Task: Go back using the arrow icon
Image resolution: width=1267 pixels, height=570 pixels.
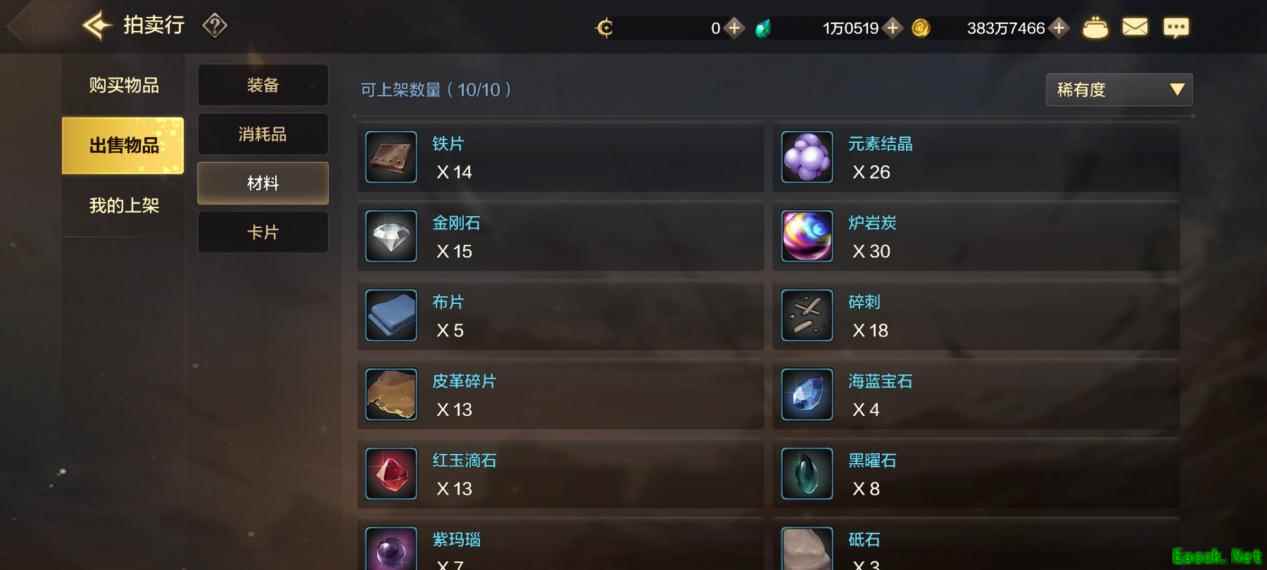Action: click(96, 26)
